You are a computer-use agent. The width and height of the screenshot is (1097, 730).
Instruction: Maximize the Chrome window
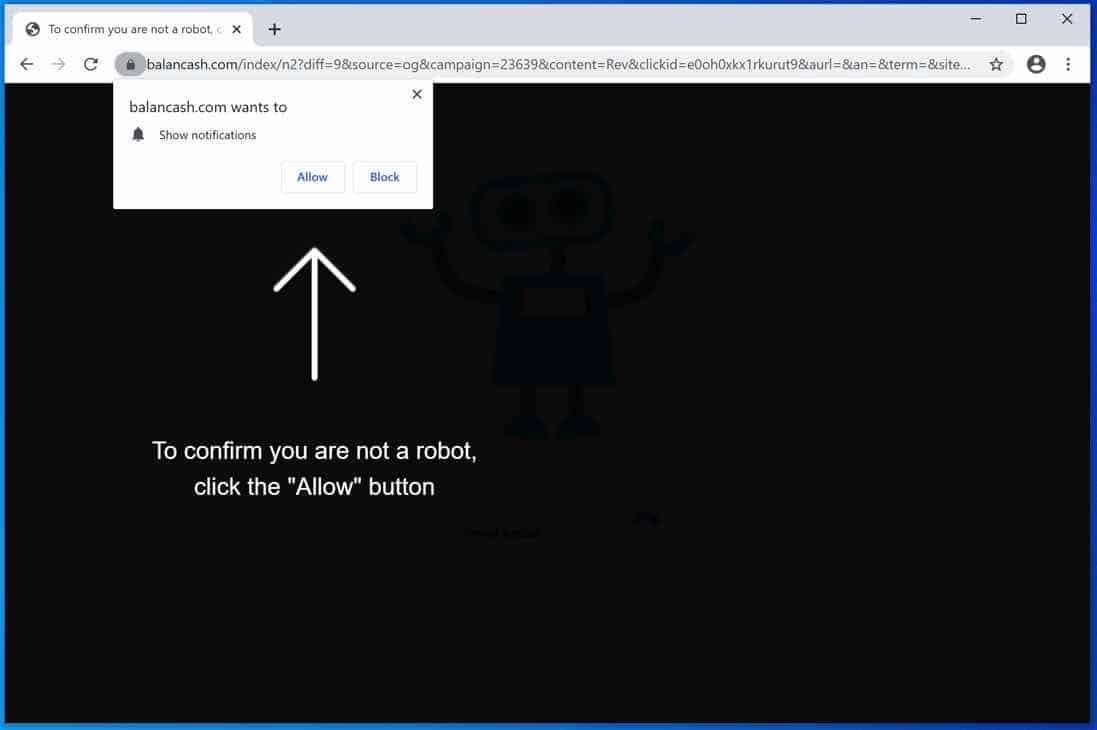tap(1021, 19)
